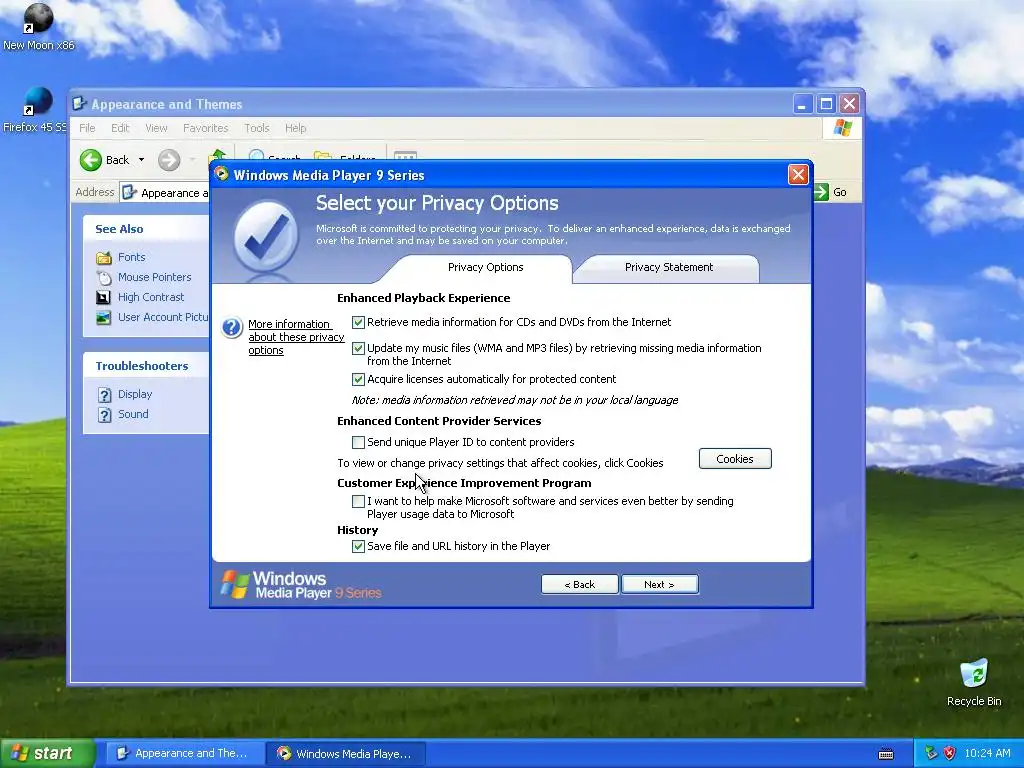Click the Windows flag logo in the Explorer window
Screen dimensions: 1024x768
(x=842, y=127)
